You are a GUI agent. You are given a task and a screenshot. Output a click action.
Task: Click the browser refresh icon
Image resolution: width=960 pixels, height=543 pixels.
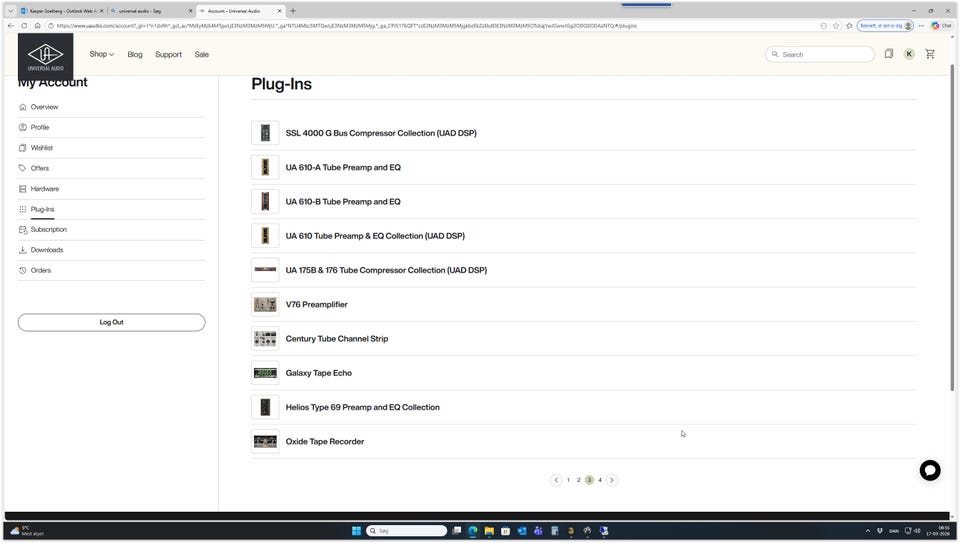click(x=24, y=26)
